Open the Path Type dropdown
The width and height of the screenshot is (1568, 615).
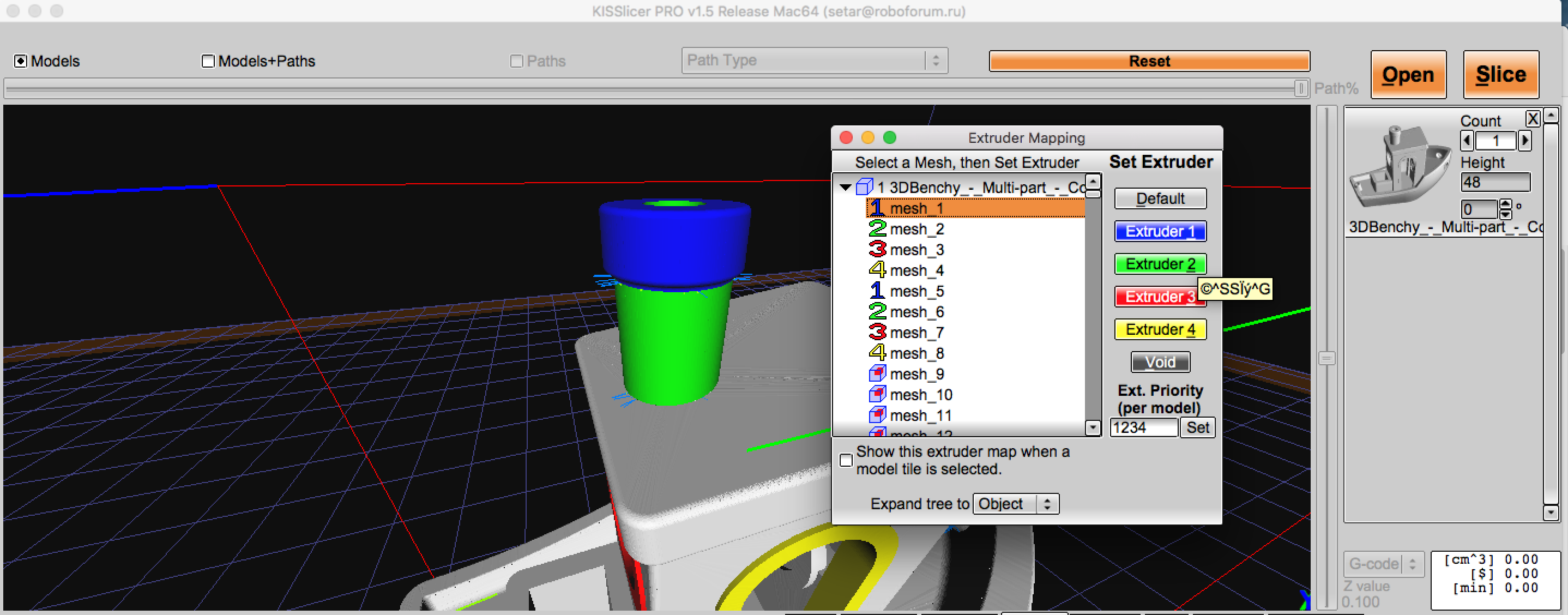coord(814,61)
